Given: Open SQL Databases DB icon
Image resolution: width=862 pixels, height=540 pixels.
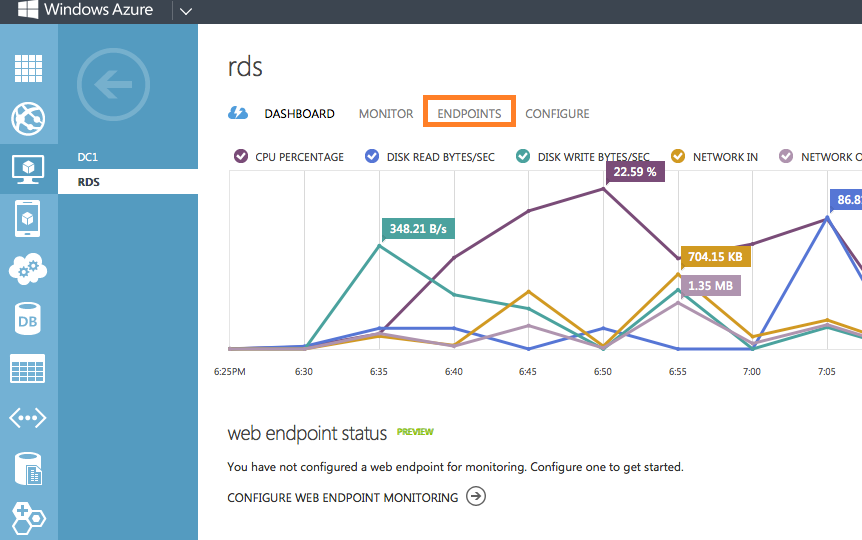Looking at the screenshot, I should pyautogui.click(x=27, y=319).
